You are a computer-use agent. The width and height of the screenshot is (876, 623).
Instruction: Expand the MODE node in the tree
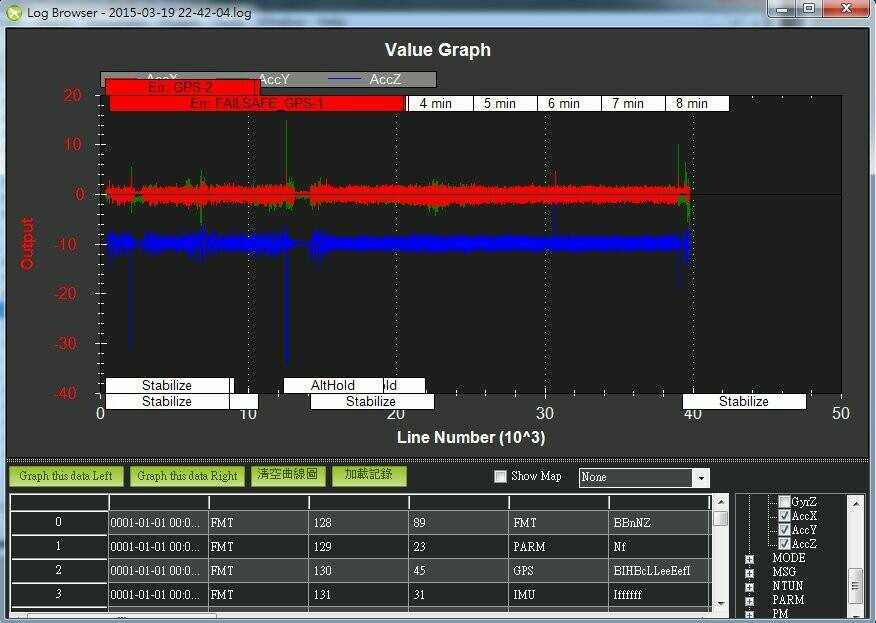749,558
